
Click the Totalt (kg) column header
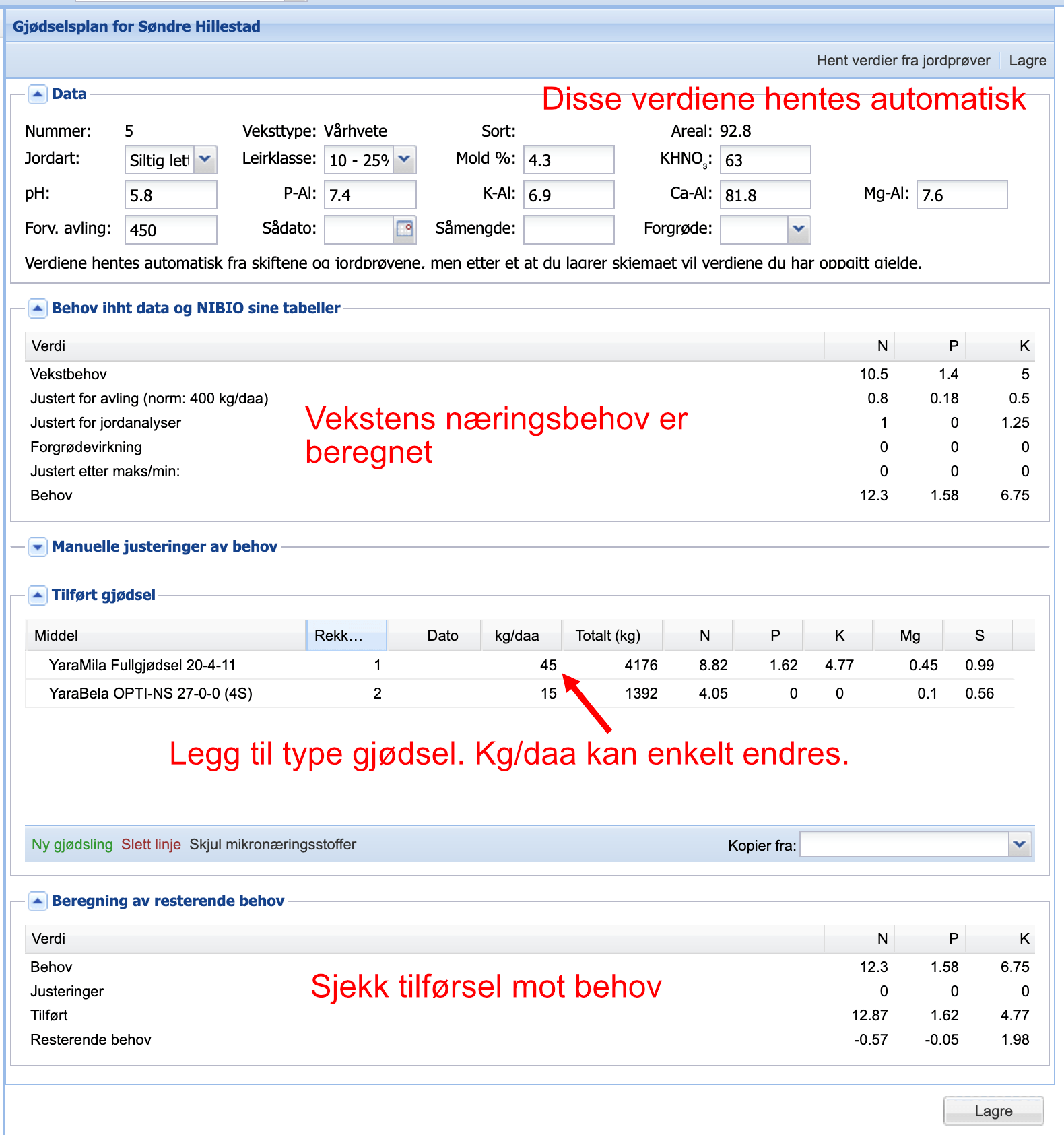[x=613, y=636]
